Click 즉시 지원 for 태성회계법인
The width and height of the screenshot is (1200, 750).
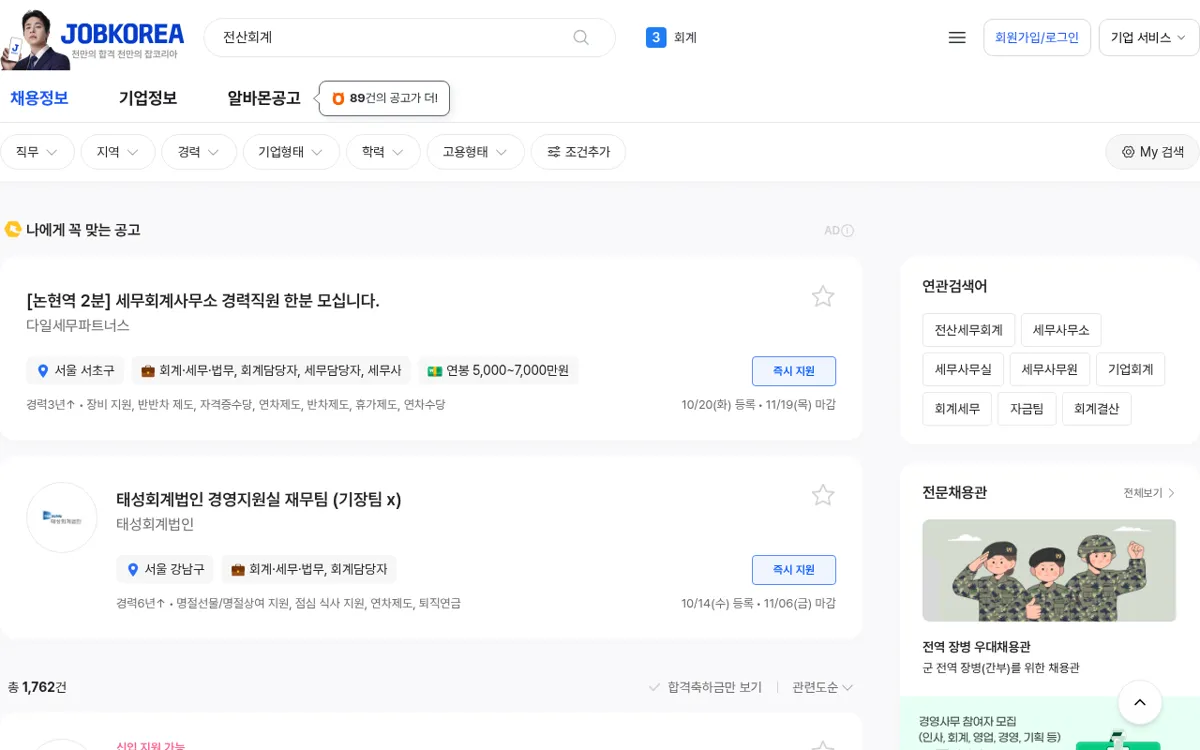point(794,570)
